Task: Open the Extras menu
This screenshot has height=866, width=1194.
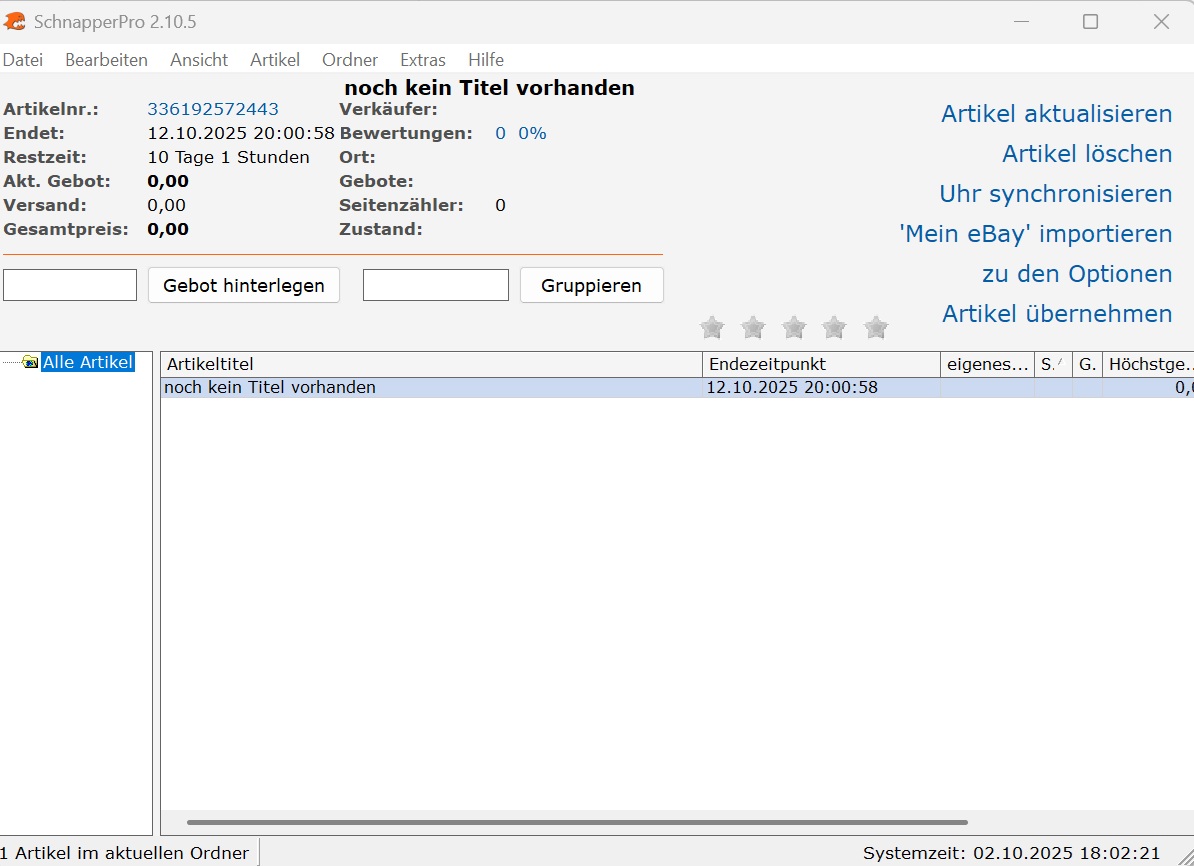Action: click(x=422, y=60)
